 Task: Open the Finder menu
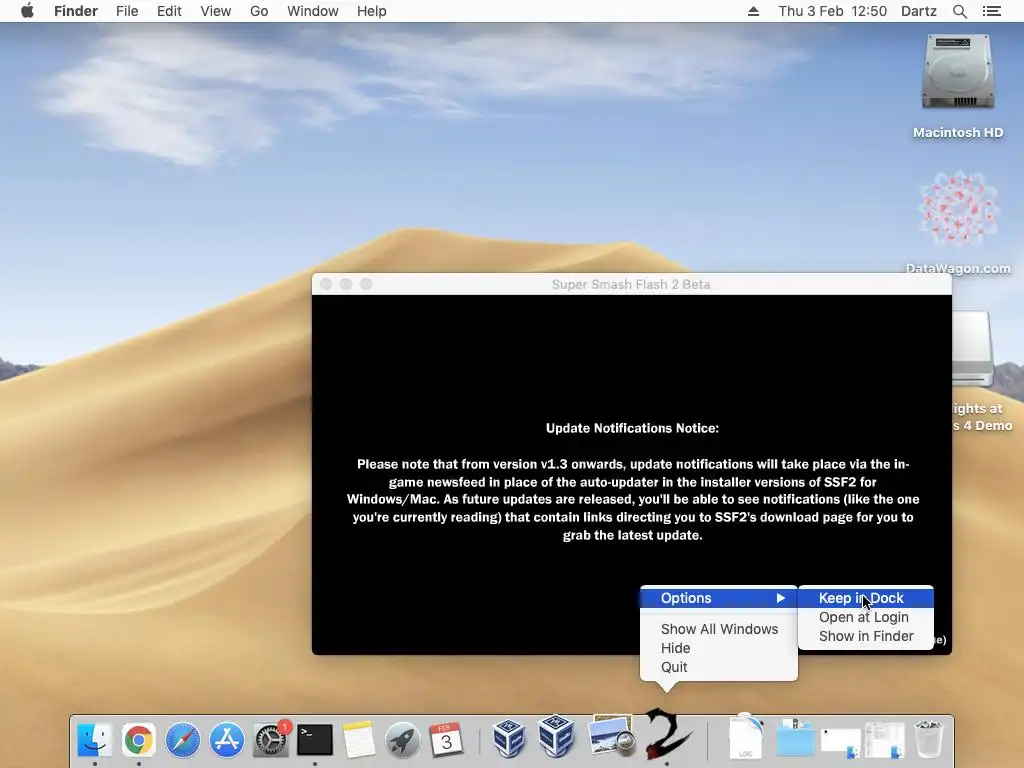[76, 11]
